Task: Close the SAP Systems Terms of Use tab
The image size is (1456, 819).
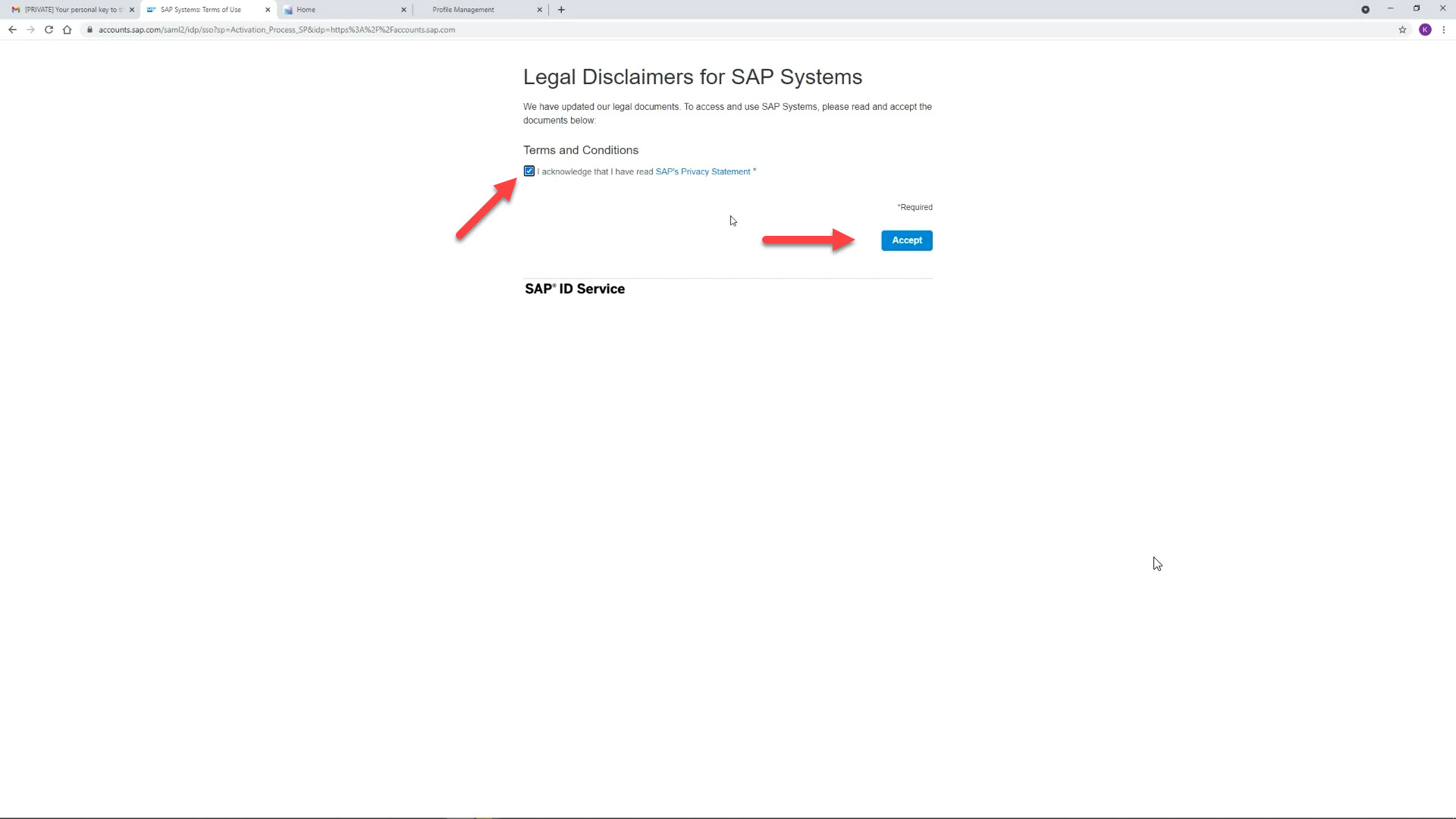Action: click(x=268, y=10)
